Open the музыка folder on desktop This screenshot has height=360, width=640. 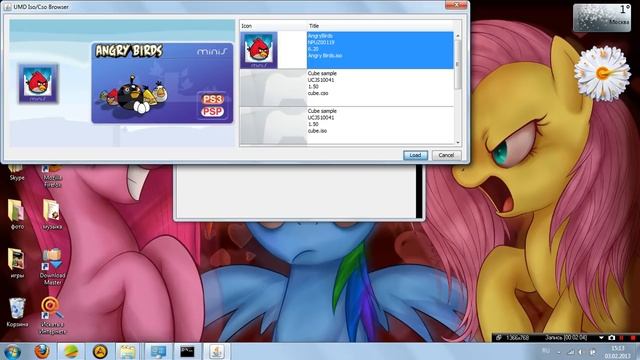coord(52,214)
